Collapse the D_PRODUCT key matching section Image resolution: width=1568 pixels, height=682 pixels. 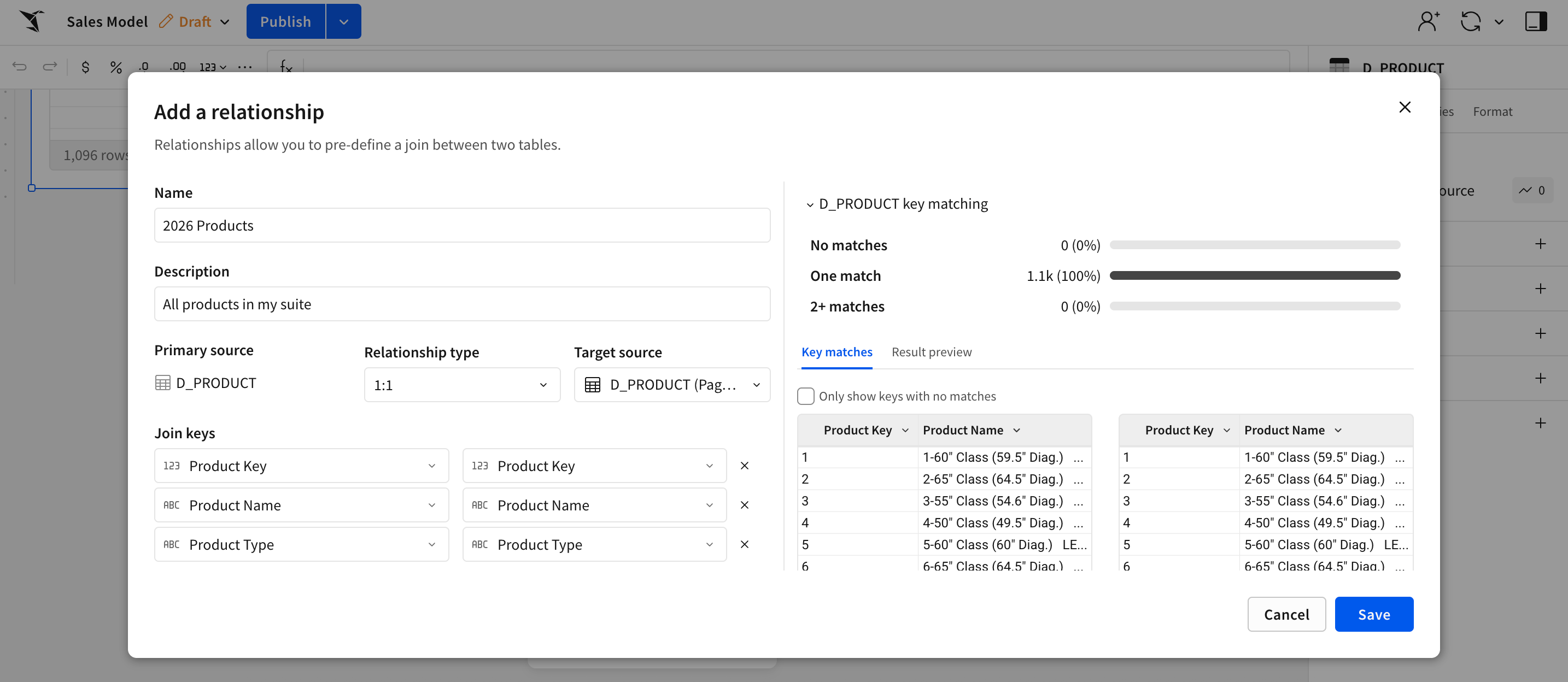(810, 204)
